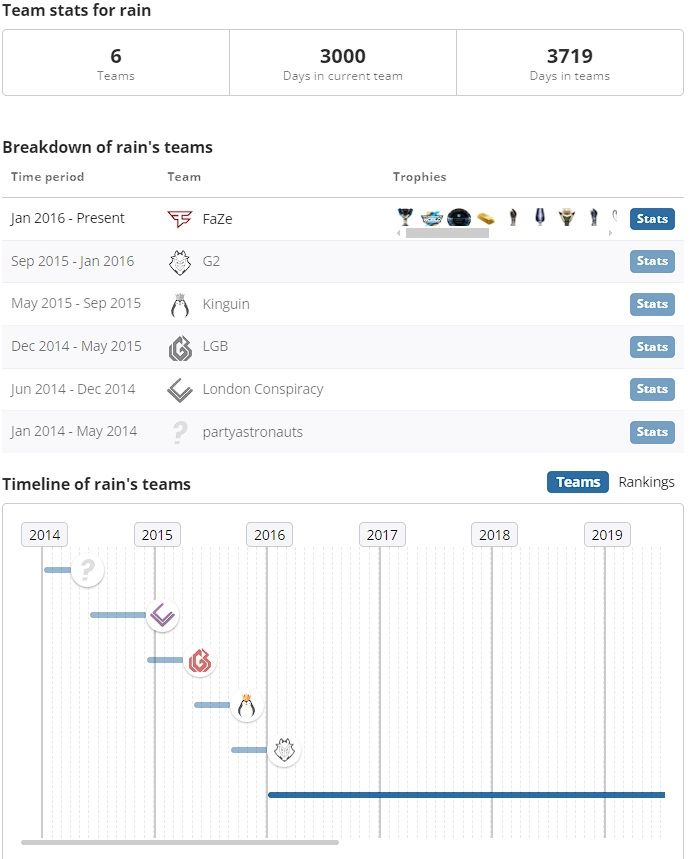The width and height of the screenshot is (693, 859).
Task: Open the Kinguin team link
Action: click(226, 304)
